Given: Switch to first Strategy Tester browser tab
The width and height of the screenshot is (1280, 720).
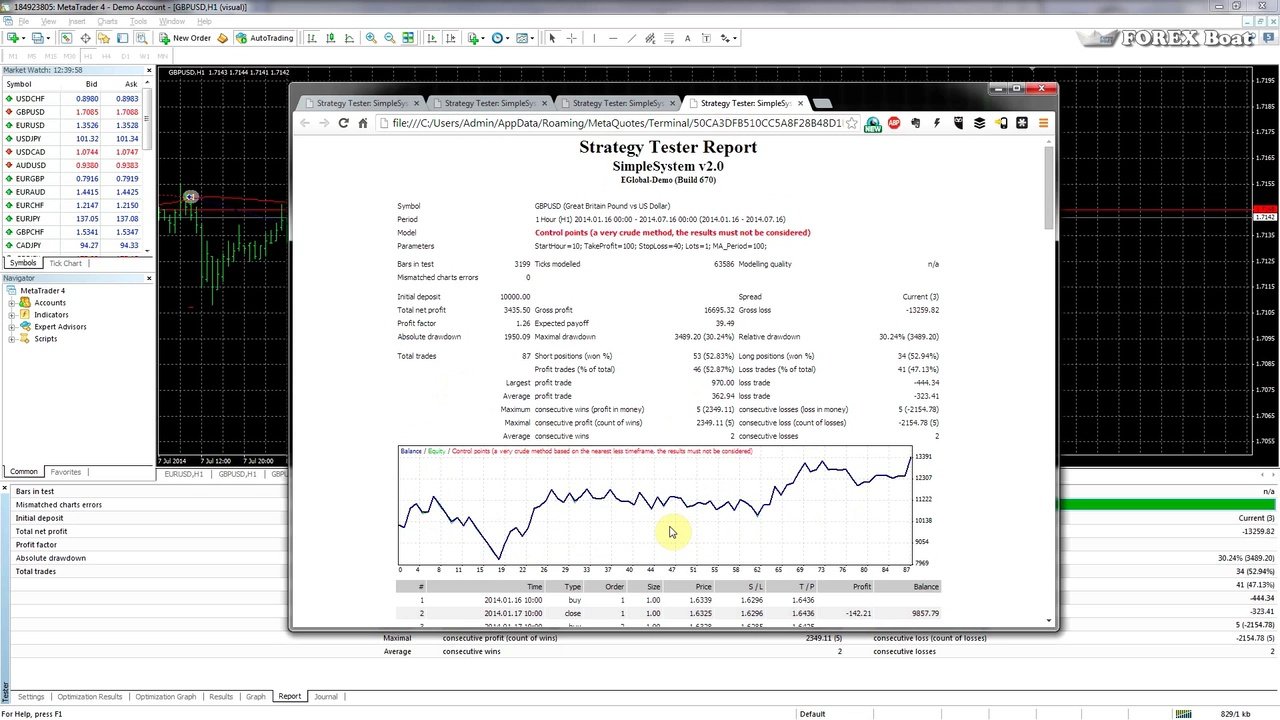Looking at the screenshot, I should coord(361,103).
